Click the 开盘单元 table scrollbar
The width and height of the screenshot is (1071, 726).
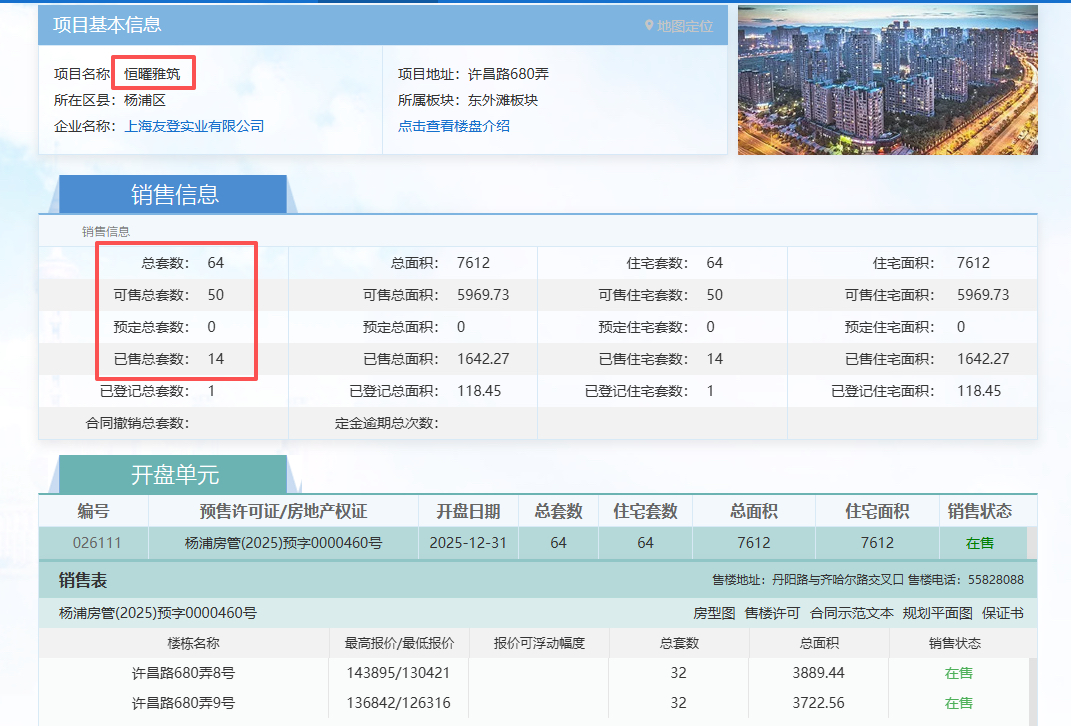coord(1032,543)
